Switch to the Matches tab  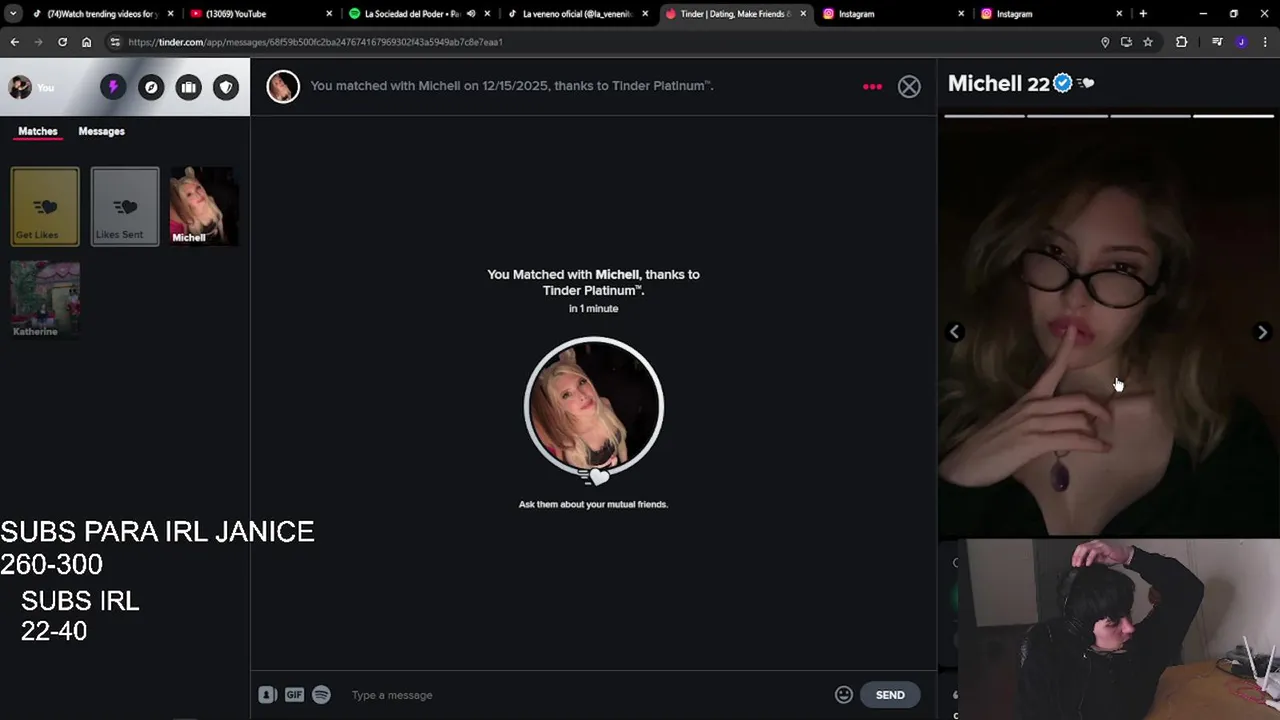pos(38,131)
